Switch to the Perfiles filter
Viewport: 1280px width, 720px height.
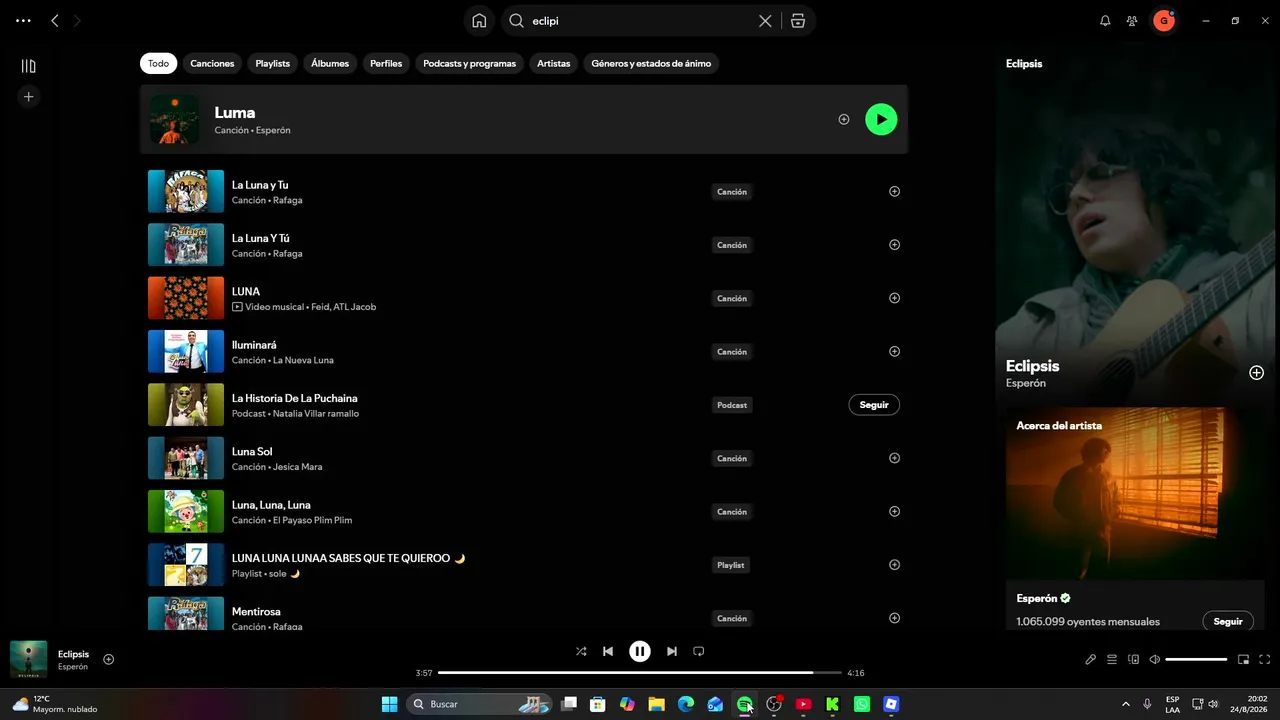coord(386,63)
